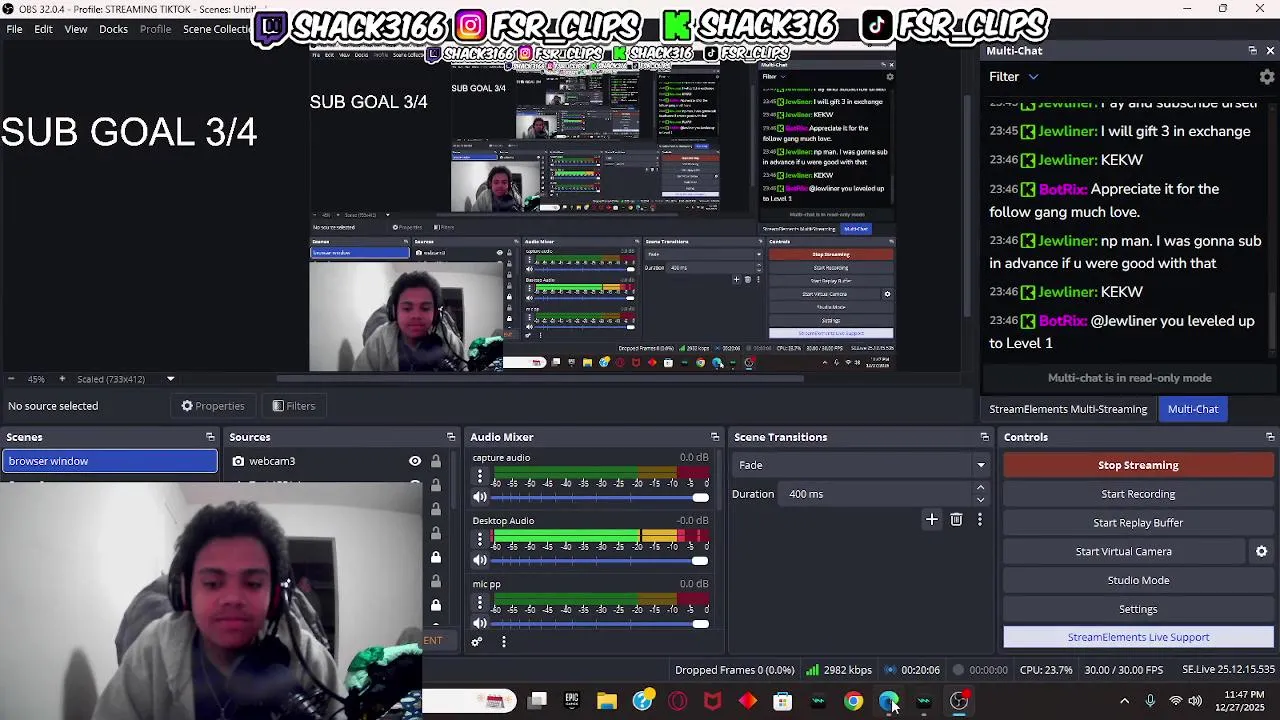This screenshot has width=1280, height=720.
Task: Float the Audio Mixer dock panel
Action: [x=715, y=437]
